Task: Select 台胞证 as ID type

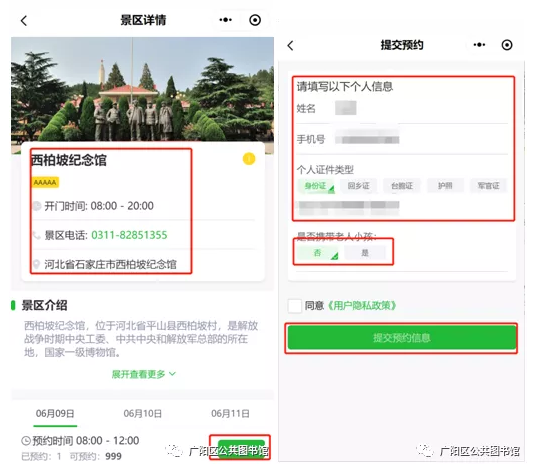Action: tap(402, 186)
